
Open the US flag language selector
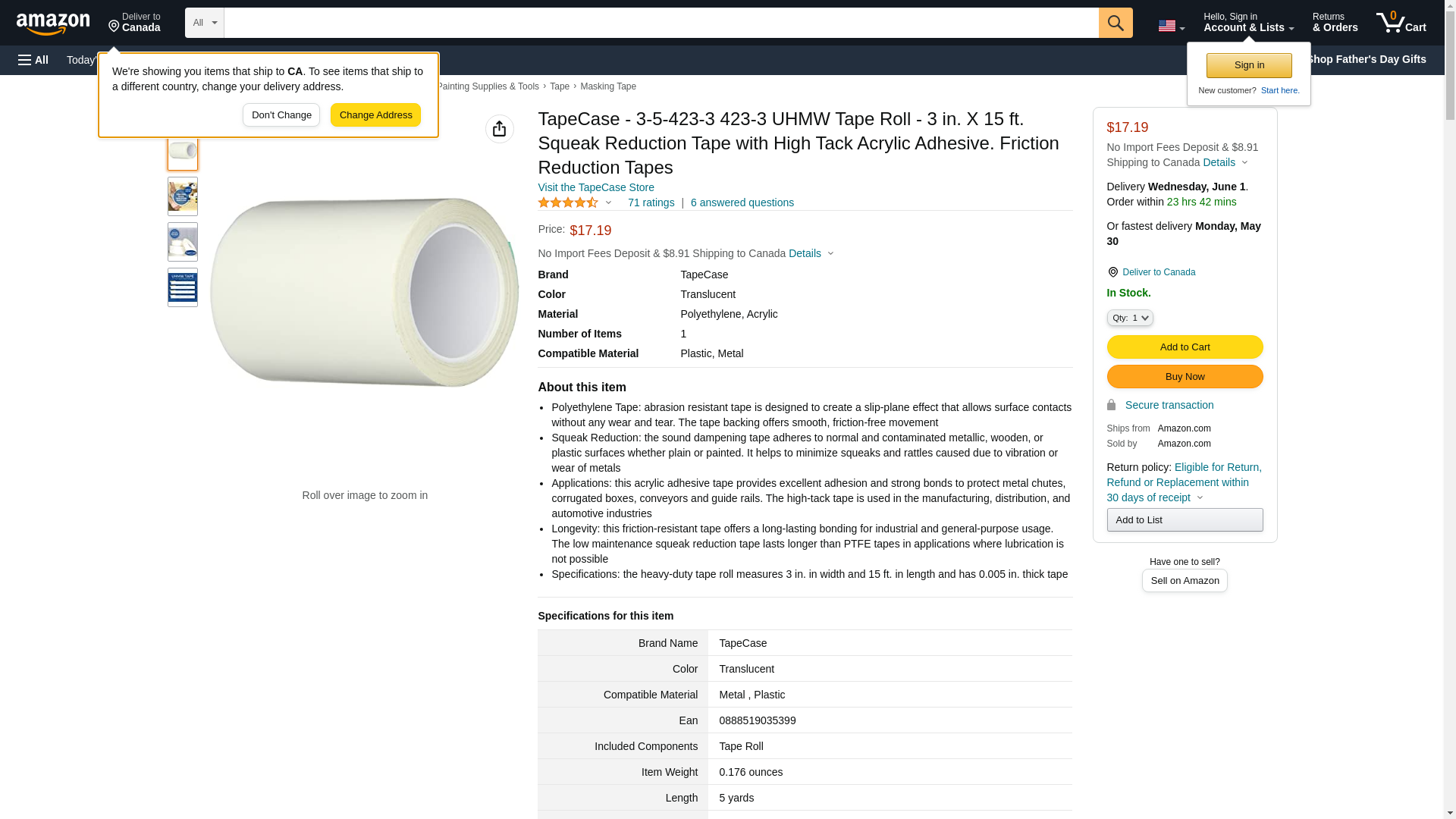click(x=1170, y=26)
